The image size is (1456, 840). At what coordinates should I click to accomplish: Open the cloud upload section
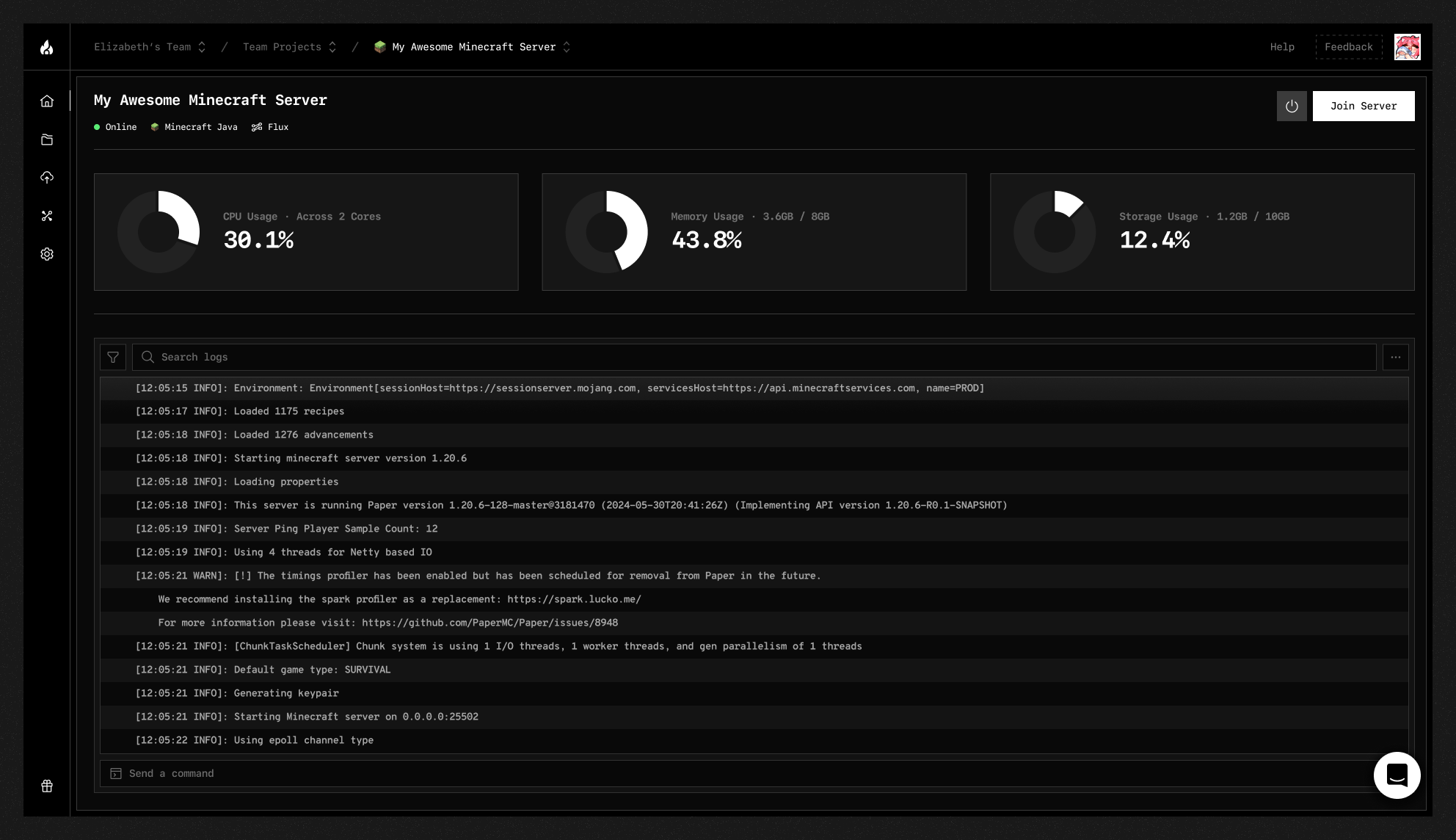(47, 178)
